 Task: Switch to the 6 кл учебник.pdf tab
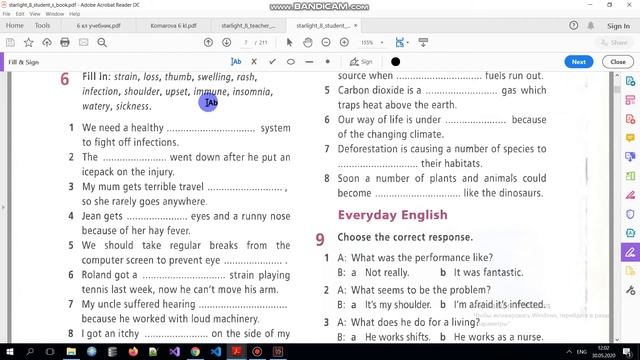pyautogui.click(x=98, y=26)
